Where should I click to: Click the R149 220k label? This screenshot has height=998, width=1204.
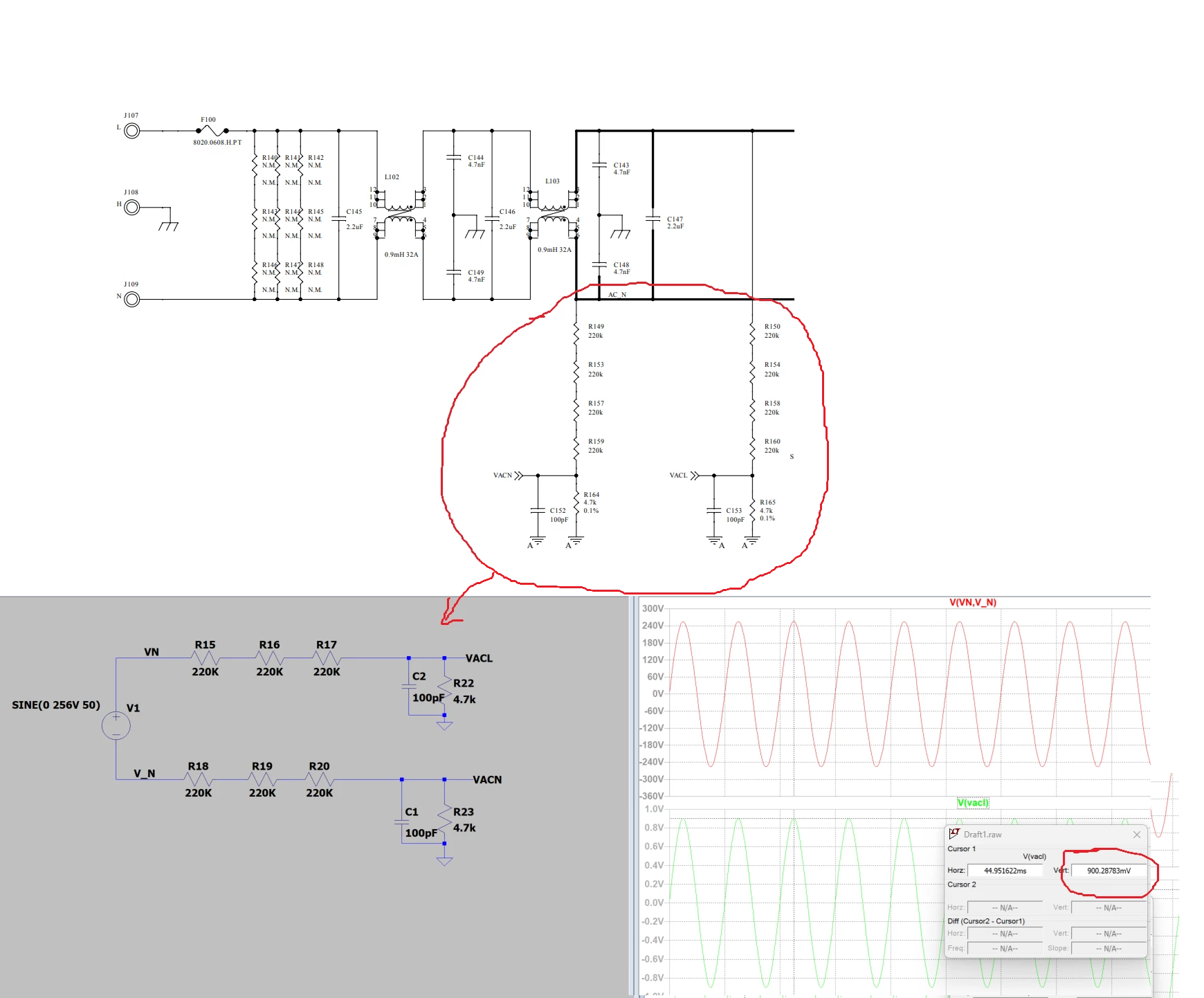pos(596,331)
